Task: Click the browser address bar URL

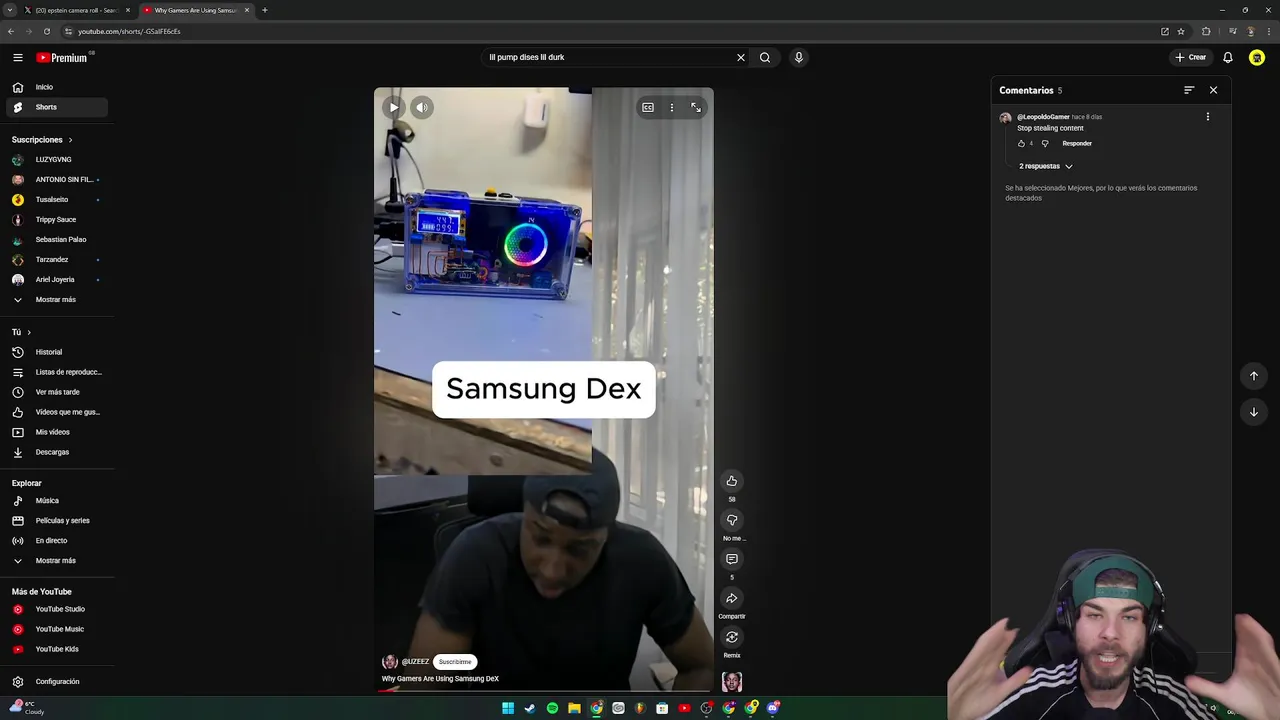Action: [129, 31]
